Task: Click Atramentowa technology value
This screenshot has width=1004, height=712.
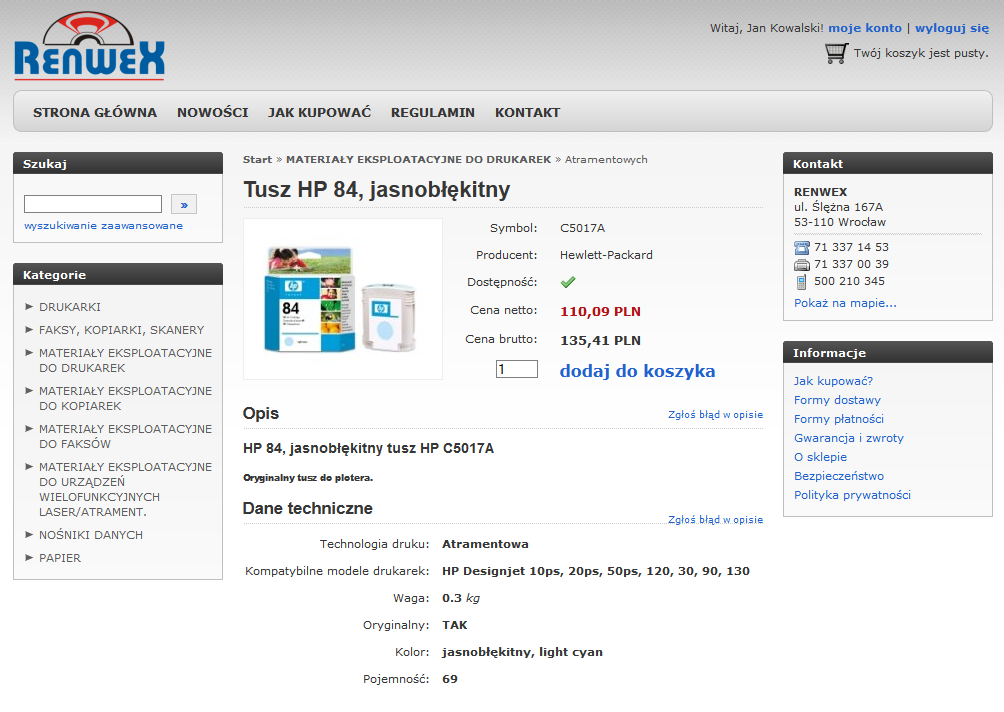Action: pos(485,544)
